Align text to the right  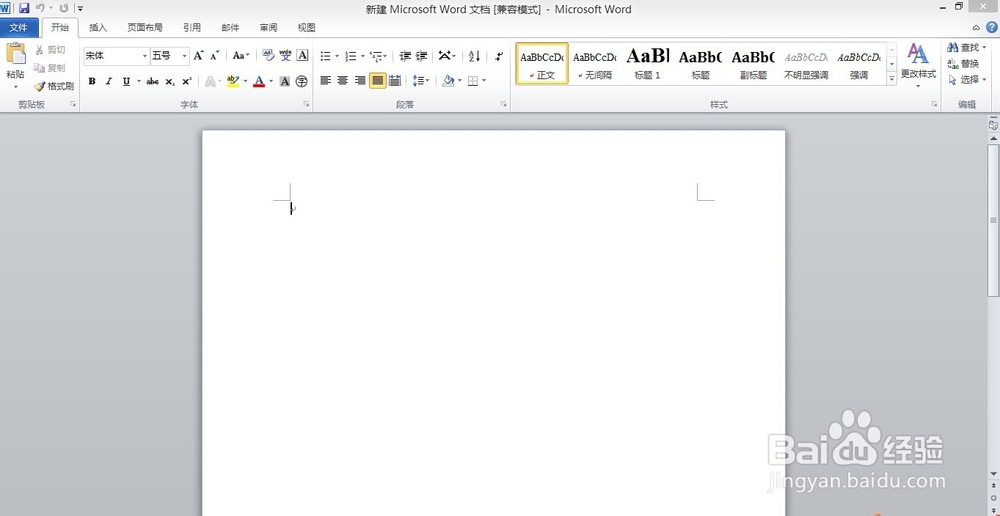[360, 80]
